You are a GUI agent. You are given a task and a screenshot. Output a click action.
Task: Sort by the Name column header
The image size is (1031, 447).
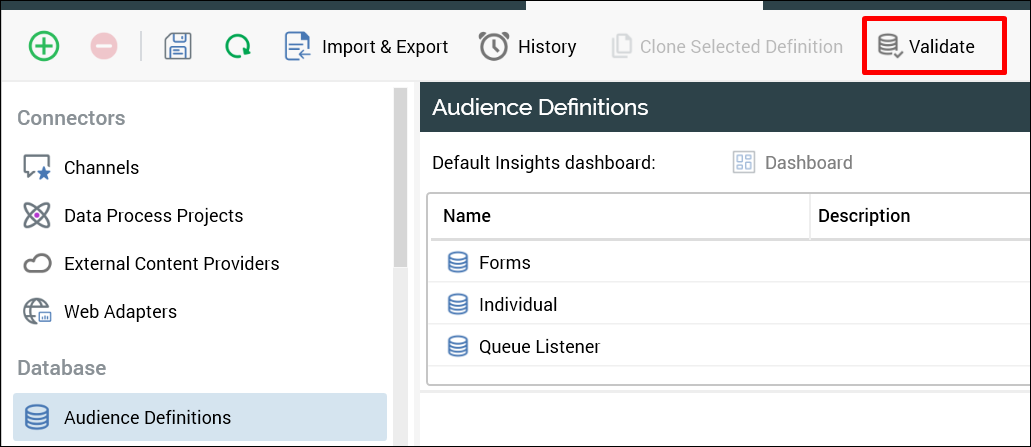467,216
